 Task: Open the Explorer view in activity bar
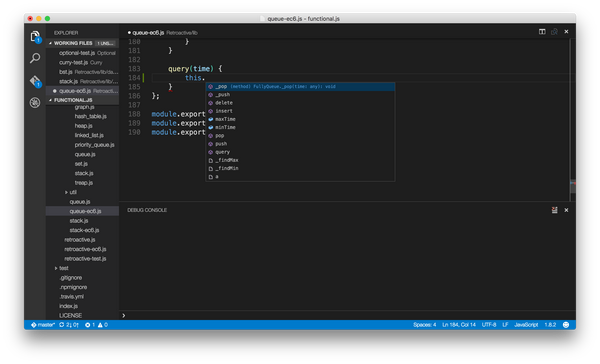tap(35, 37)
